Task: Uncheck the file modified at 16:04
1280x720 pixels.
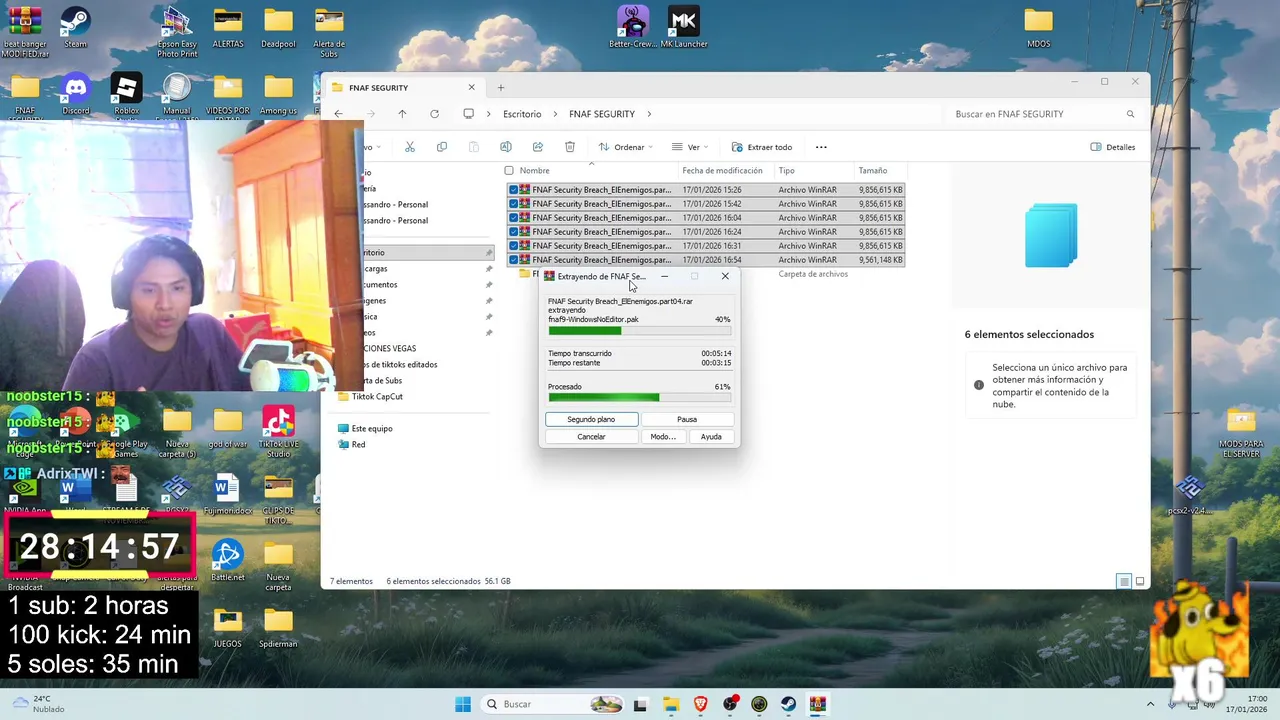Action: click(513, 218)
